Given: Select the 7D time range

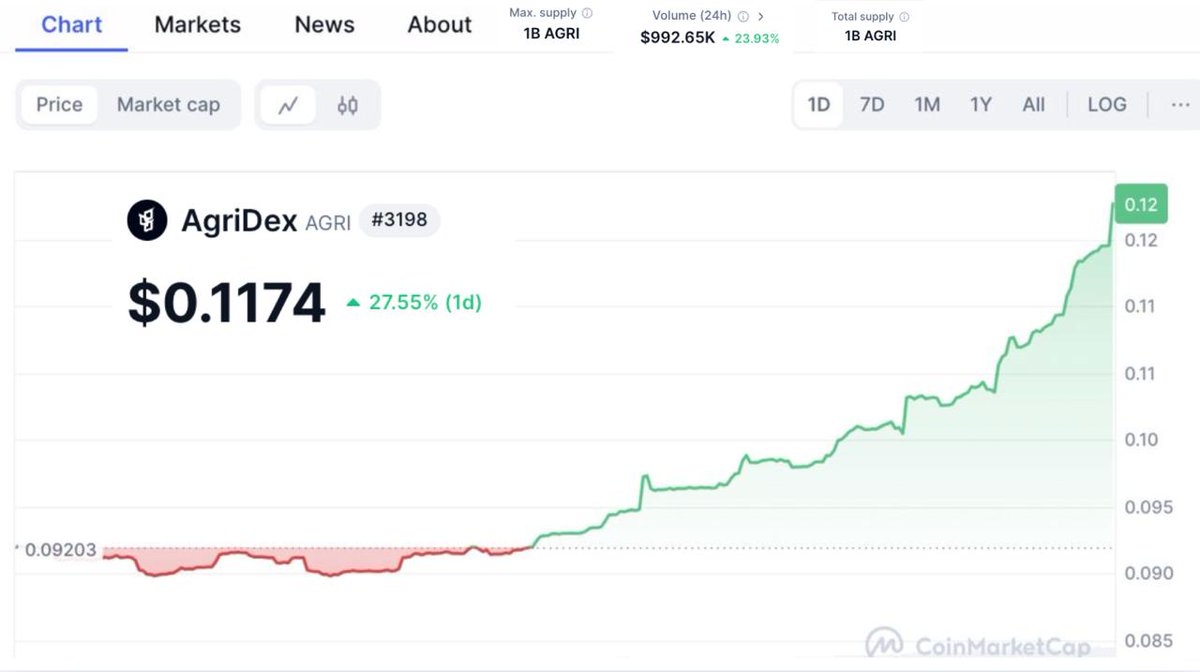Looking at the screenshot, I should (x=872, y=105).
